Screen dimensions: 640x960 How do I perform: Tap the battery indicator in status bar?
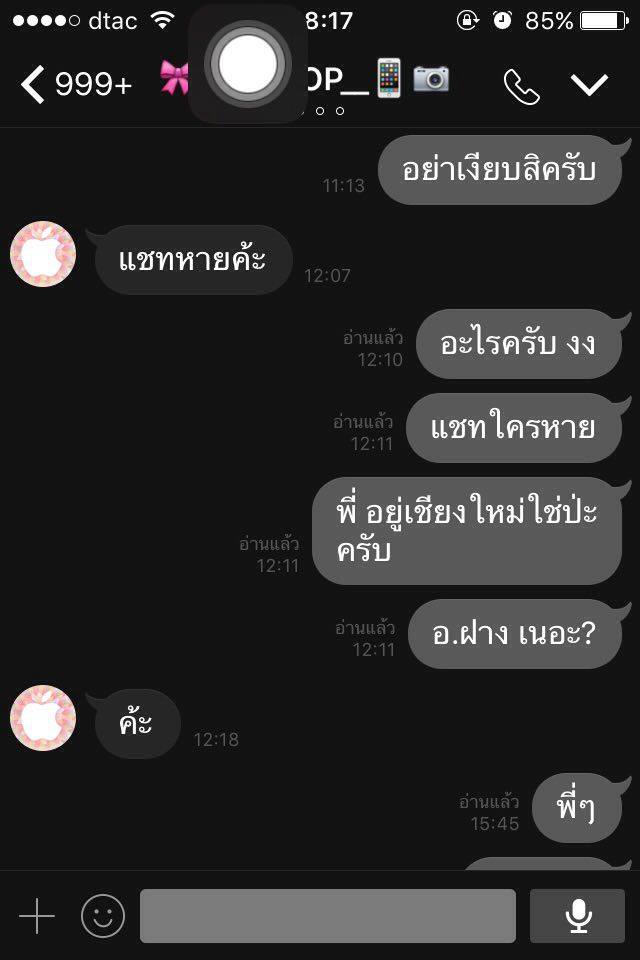tap(604, 21)
